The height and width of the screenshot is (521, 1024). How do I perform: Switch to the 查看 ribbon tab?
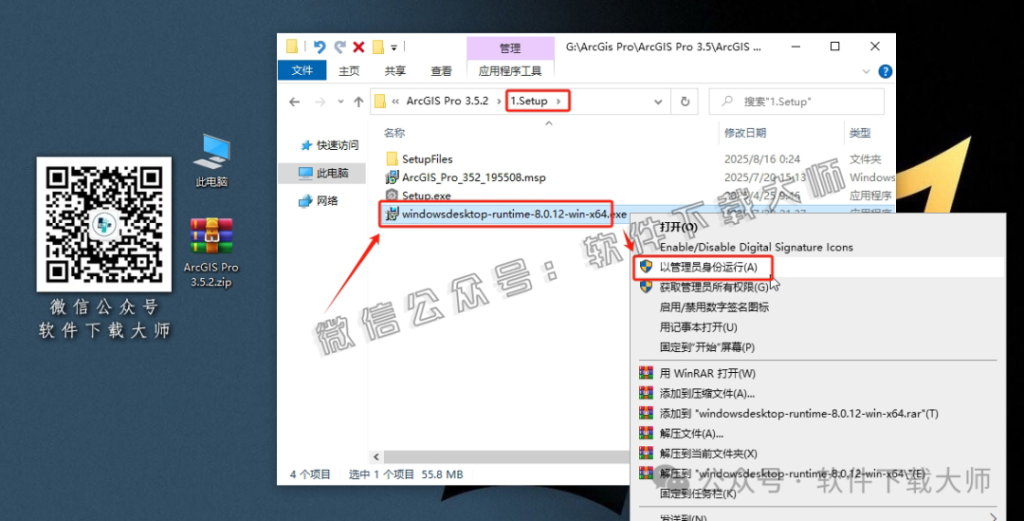[x=441, y=71]
